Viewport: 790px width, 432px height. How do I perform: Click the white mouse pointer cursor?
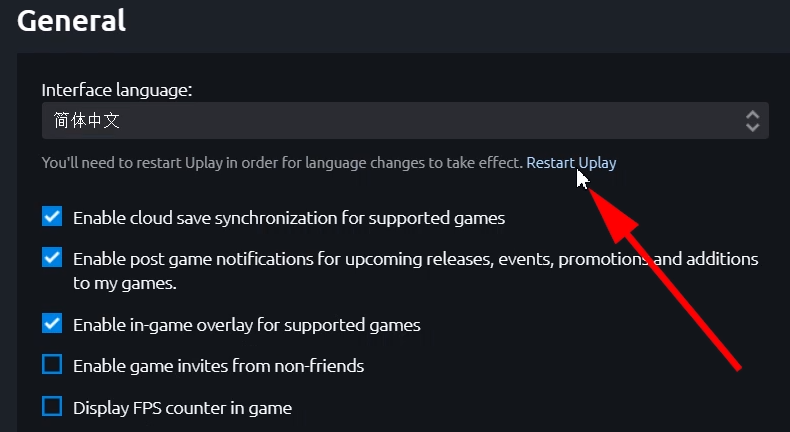pos(583,179)
